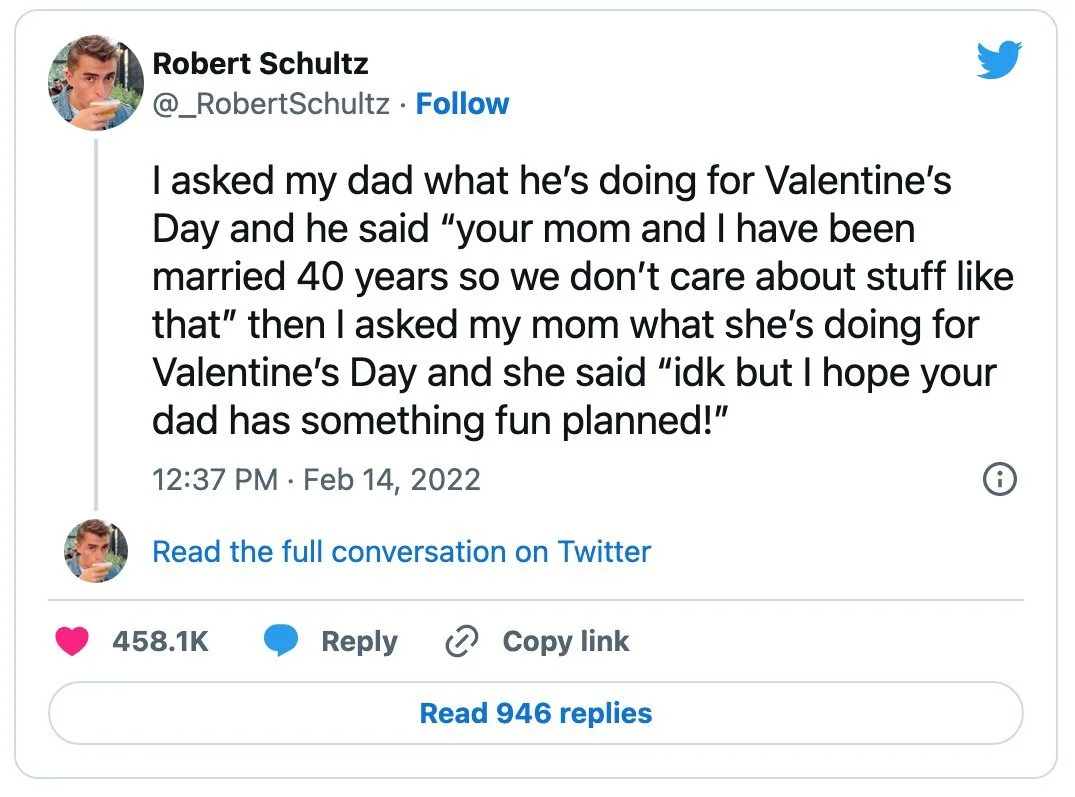Open Read 946 replies button
The width and height of the screenshot is (1075, 797).
tap(536, 713)
